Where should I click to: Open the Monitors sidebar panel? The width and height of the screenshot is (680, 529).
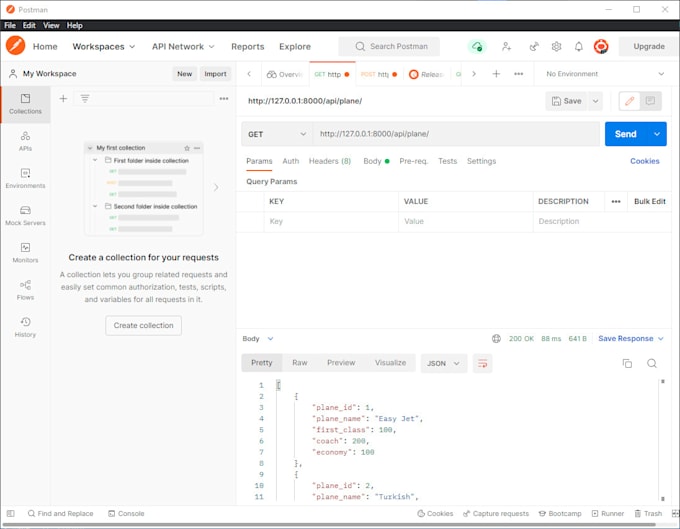point(25,253)
